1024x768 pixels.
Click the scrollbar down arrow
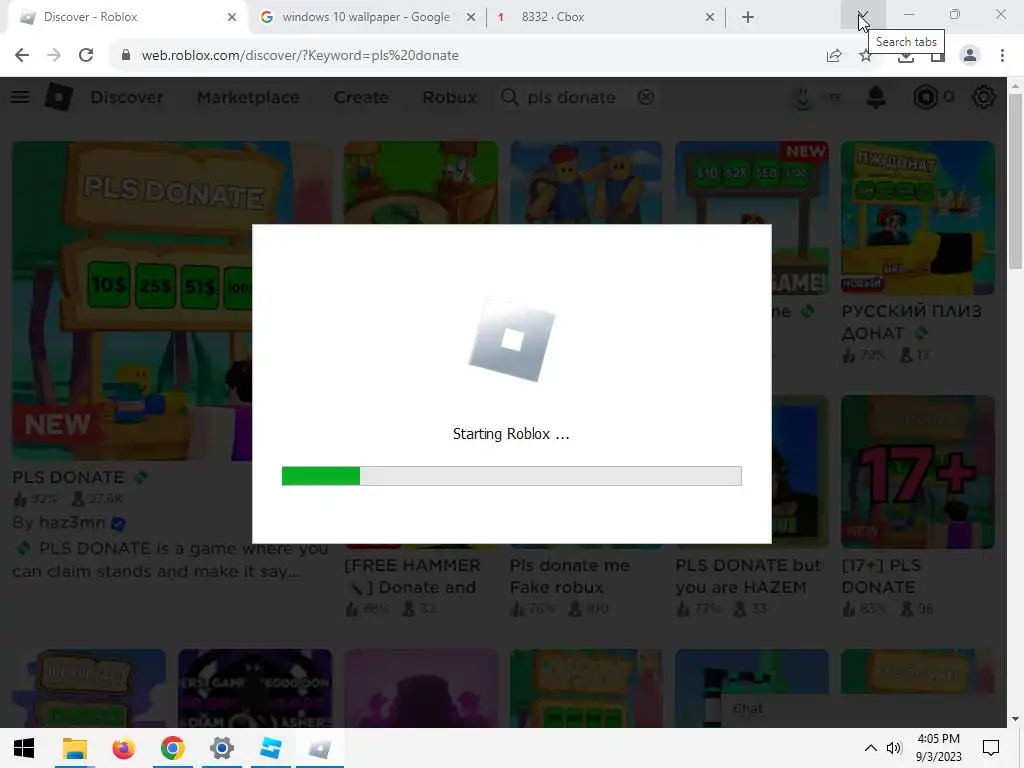(1015, 719)
